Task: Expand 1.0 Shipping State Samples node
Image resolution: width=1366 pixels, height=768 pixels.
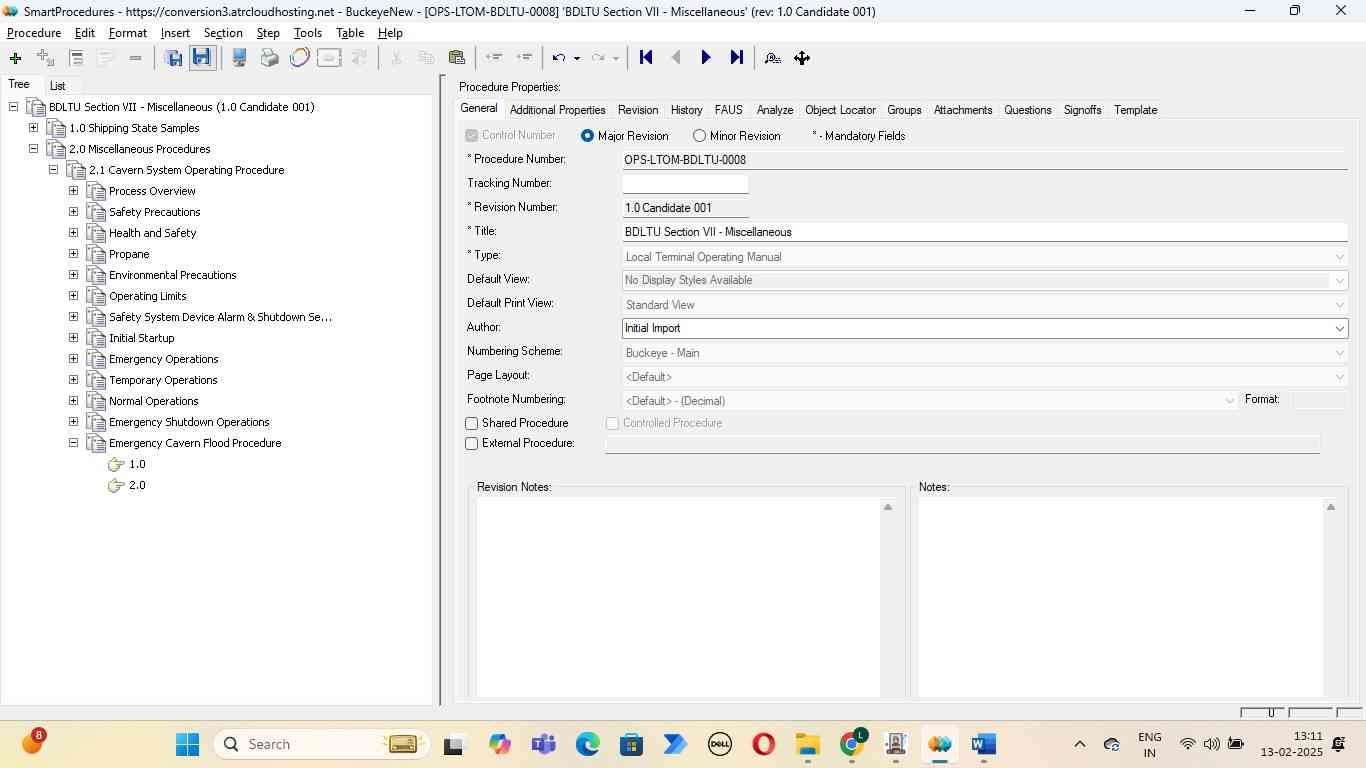Action: tap(33, 128)
